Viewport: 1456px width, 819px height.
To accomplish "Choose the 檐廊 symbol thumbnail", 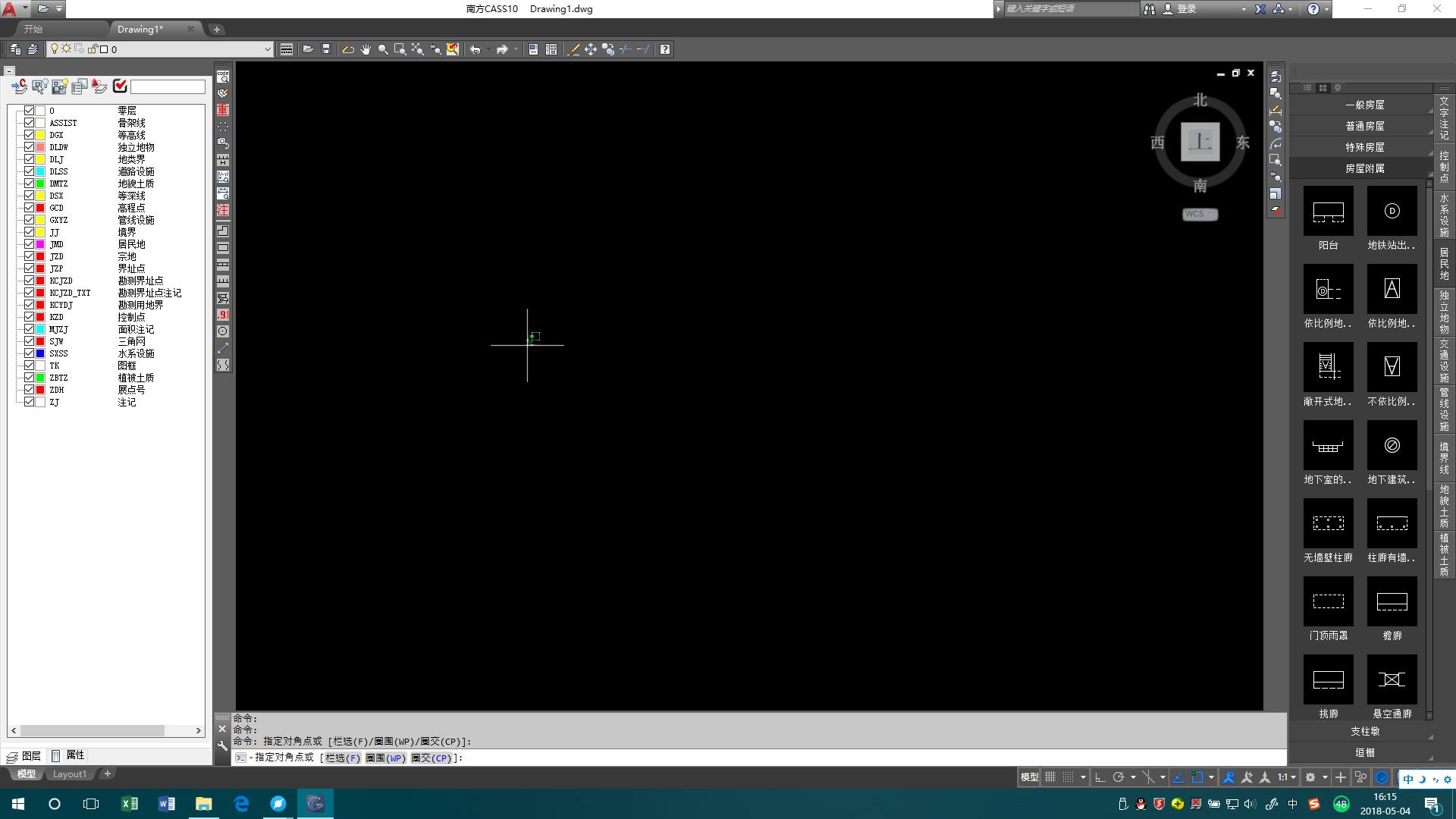I will [x=1392, y=602].
